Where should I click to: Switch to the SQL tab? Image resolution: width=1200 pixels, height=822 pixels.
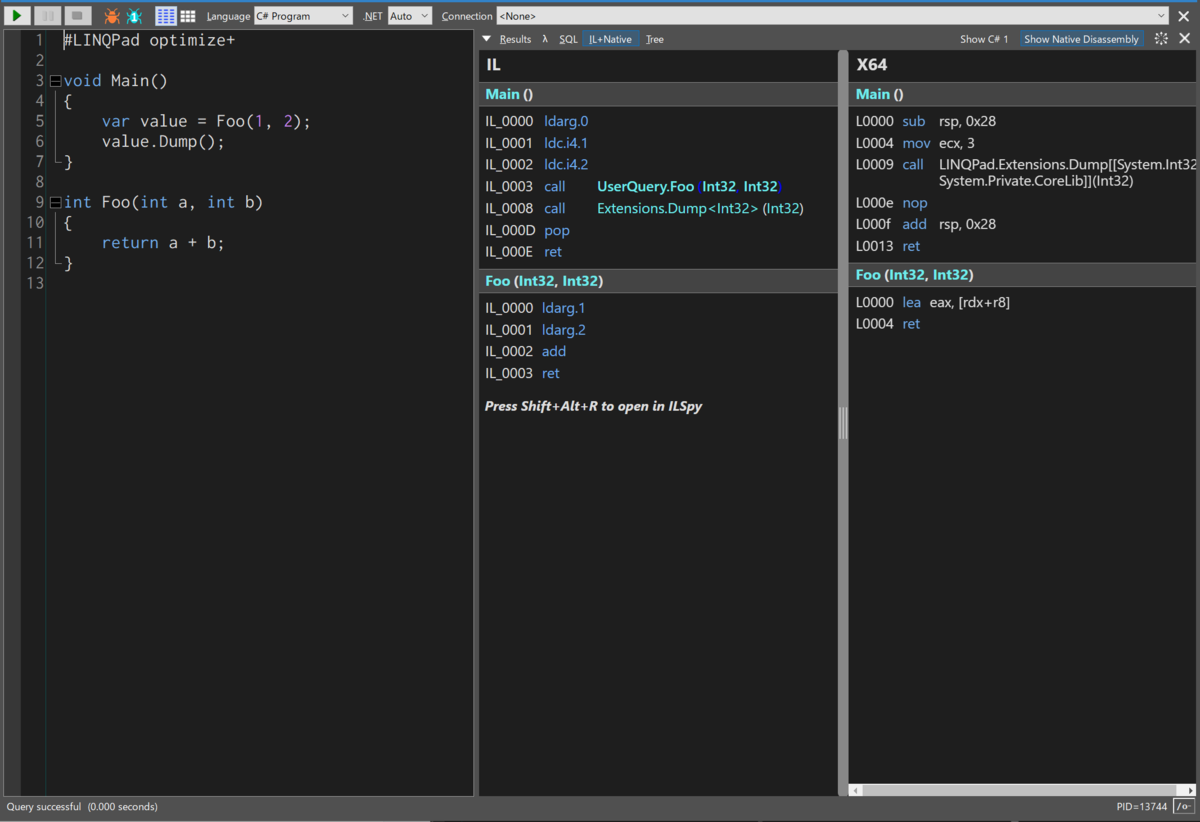(x=568, y=39)
